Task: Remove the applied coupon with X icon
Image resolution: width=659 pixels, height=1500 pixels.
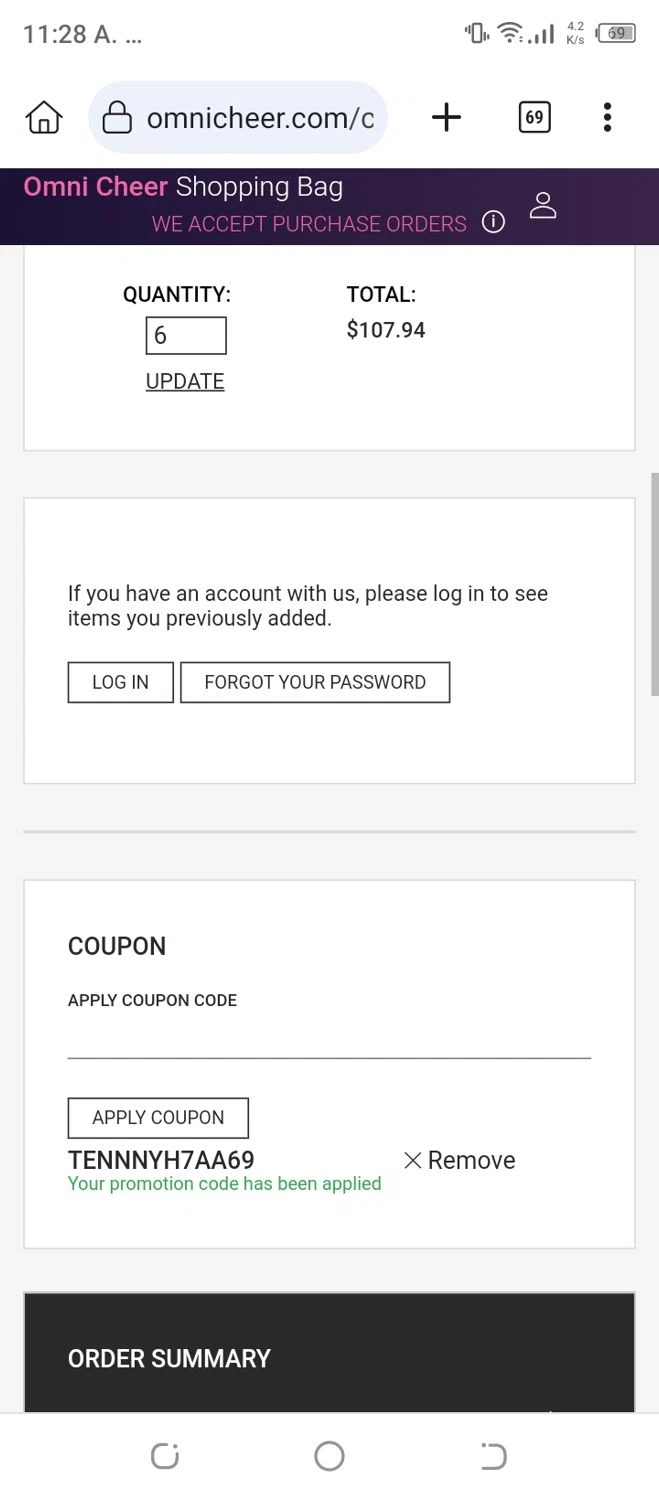Action: tap(413, 1160)
